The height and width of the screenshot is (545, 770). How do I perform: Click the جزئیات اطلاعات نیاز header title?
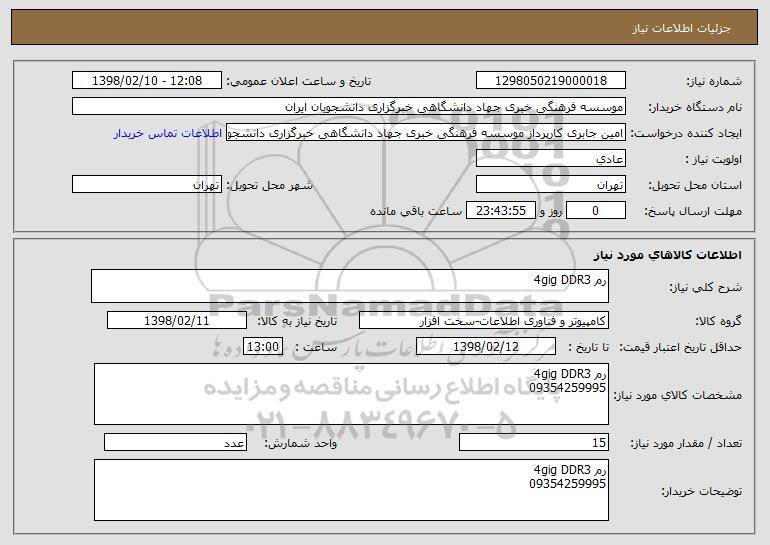coord(681,28)
